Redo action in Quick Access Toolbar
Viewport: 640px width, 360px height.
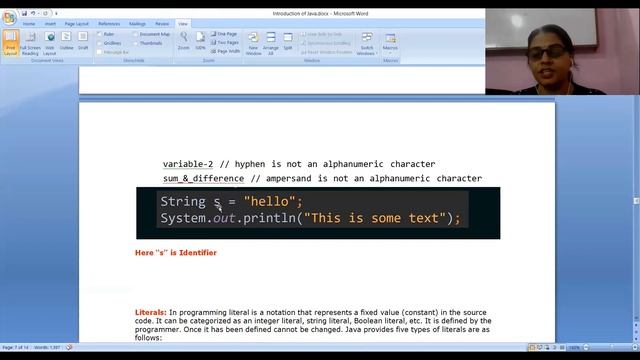45,13
